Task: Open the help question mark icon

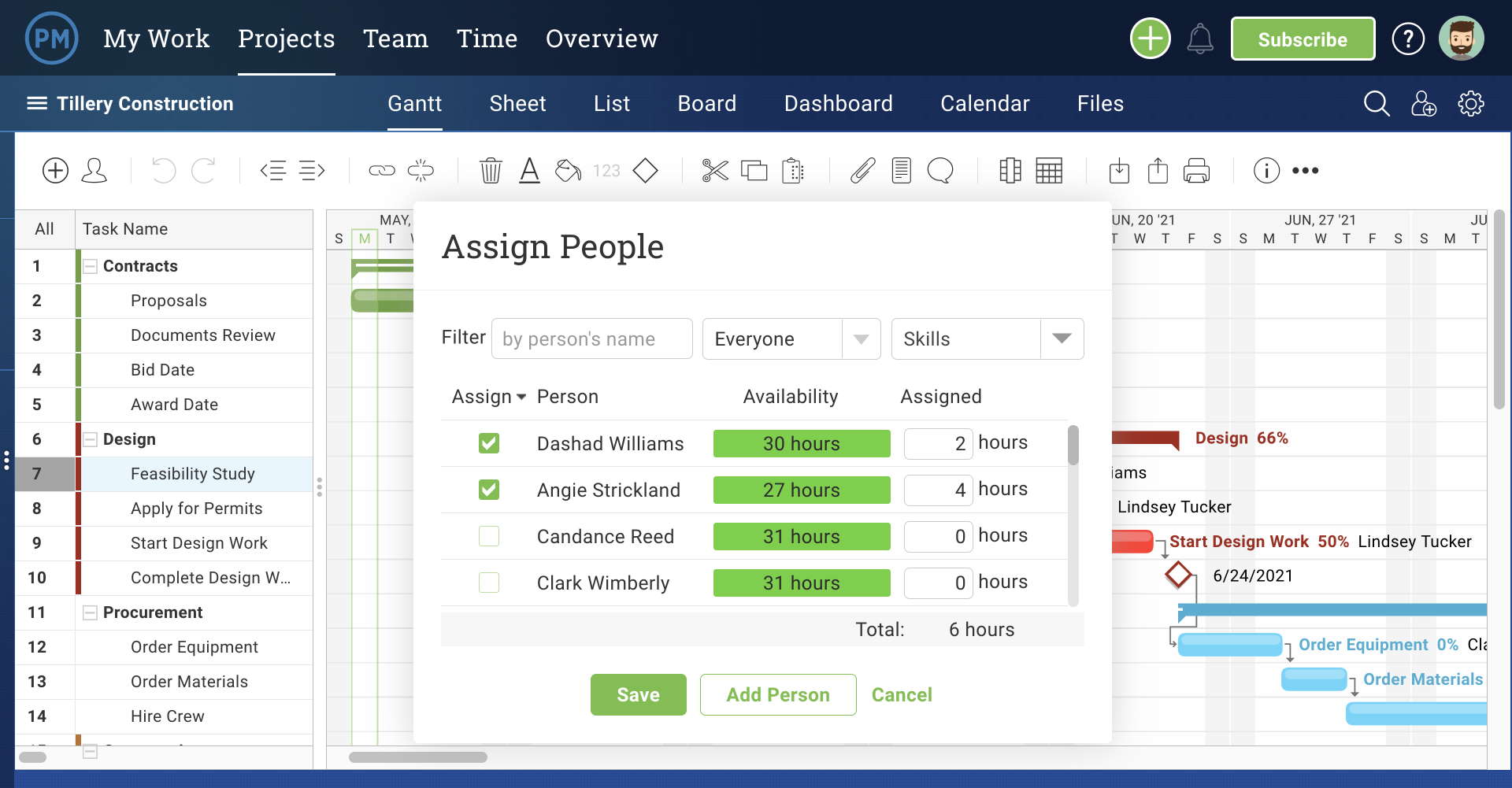Action: [1408, 39]
